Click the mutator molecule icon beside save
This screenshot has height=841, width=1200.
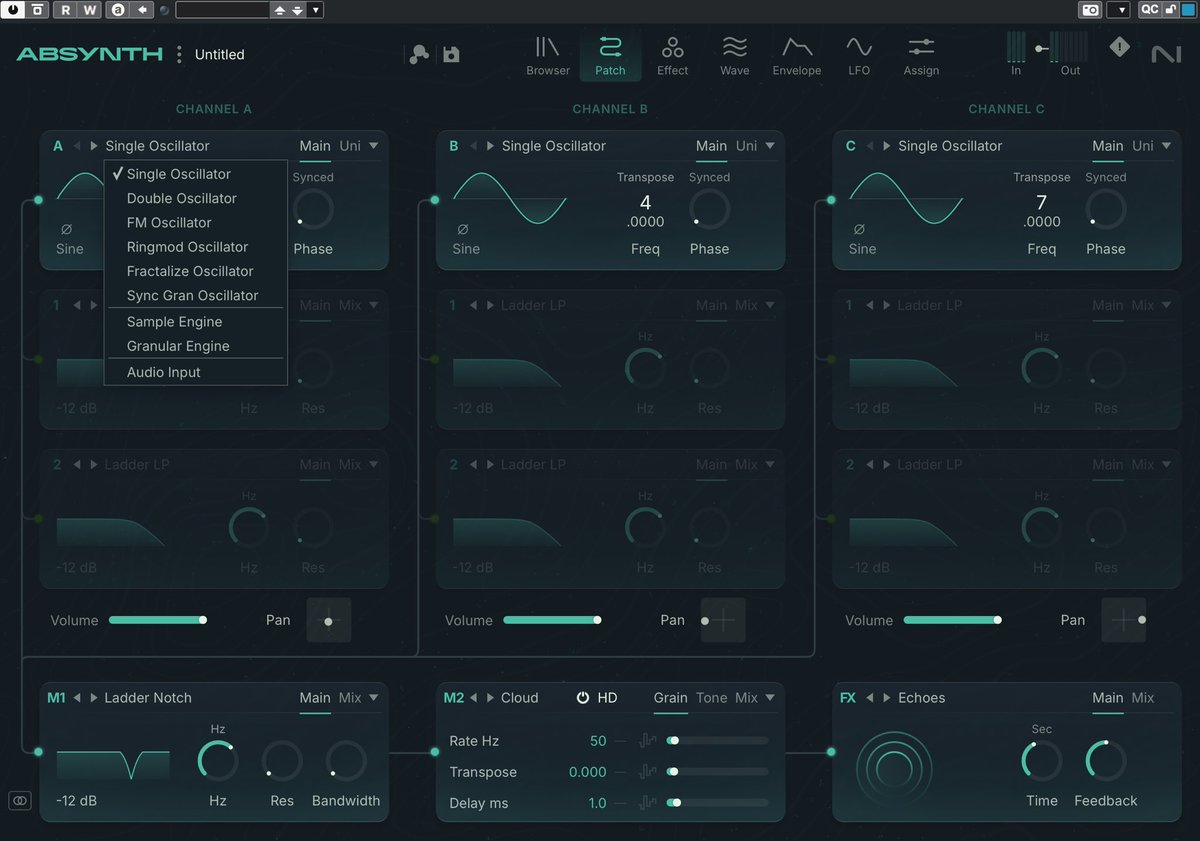click(x=419, y=54)
